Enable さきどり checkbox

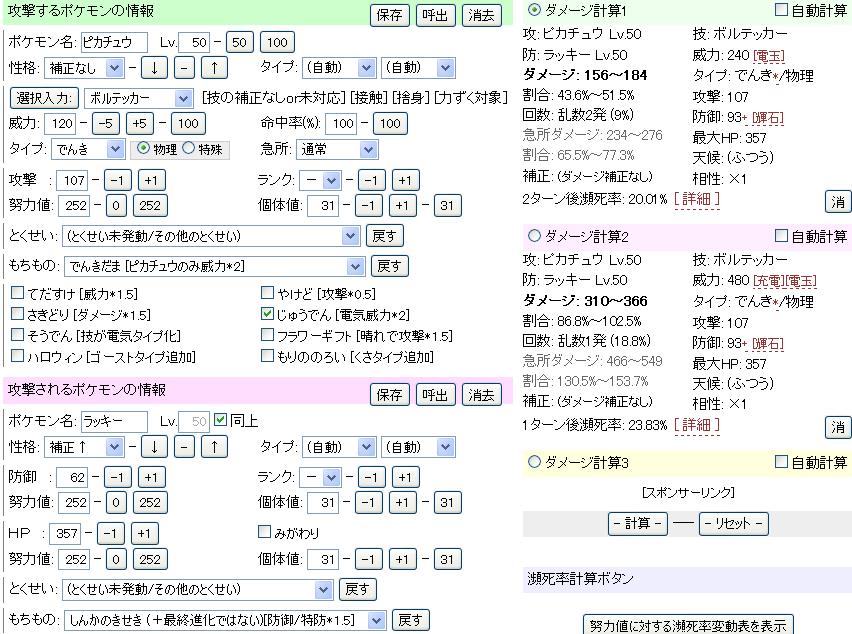coord(17,313)
